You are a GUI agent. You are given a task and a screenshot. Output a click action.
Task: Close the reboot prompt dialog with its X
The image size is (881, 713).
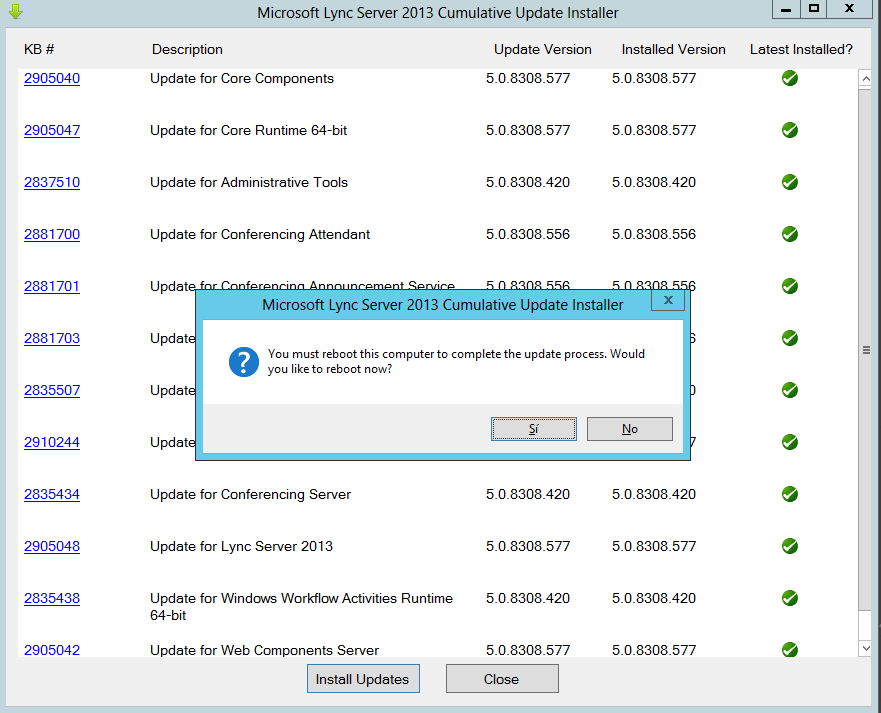point(668,300)
